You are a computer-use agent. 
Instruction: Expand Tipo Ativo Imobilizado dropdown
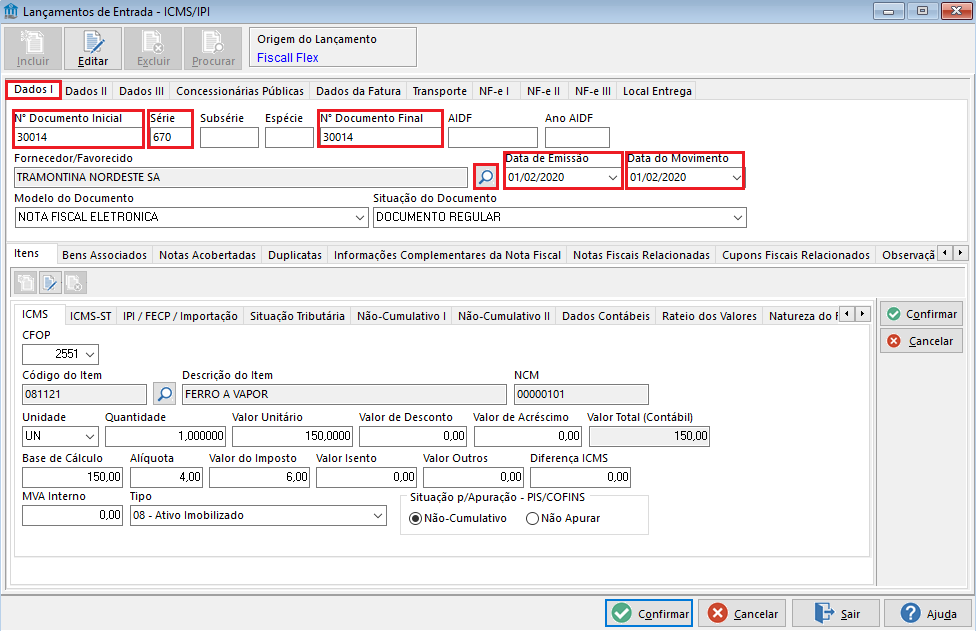[378, 515]
